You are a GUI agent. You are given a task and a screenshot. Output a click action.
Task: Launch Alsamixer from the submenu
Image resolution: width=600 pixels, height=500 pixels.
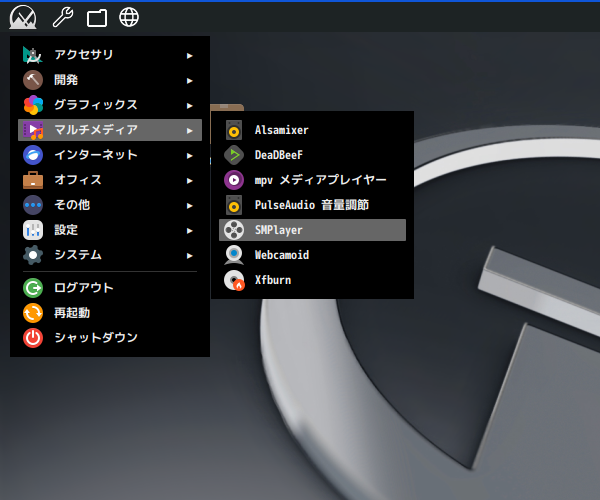click(312, 130)
